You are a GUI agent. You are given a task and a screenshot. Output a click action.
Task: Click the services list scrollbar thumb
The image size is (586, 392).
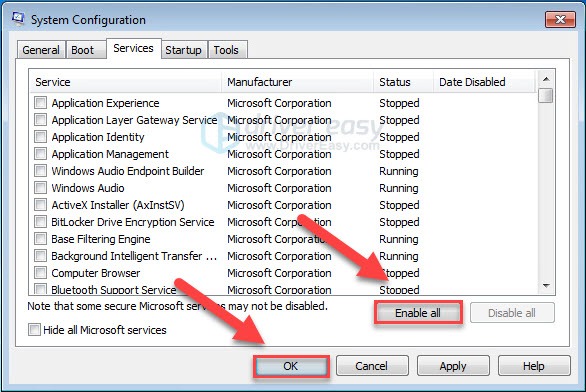[546, 95]
